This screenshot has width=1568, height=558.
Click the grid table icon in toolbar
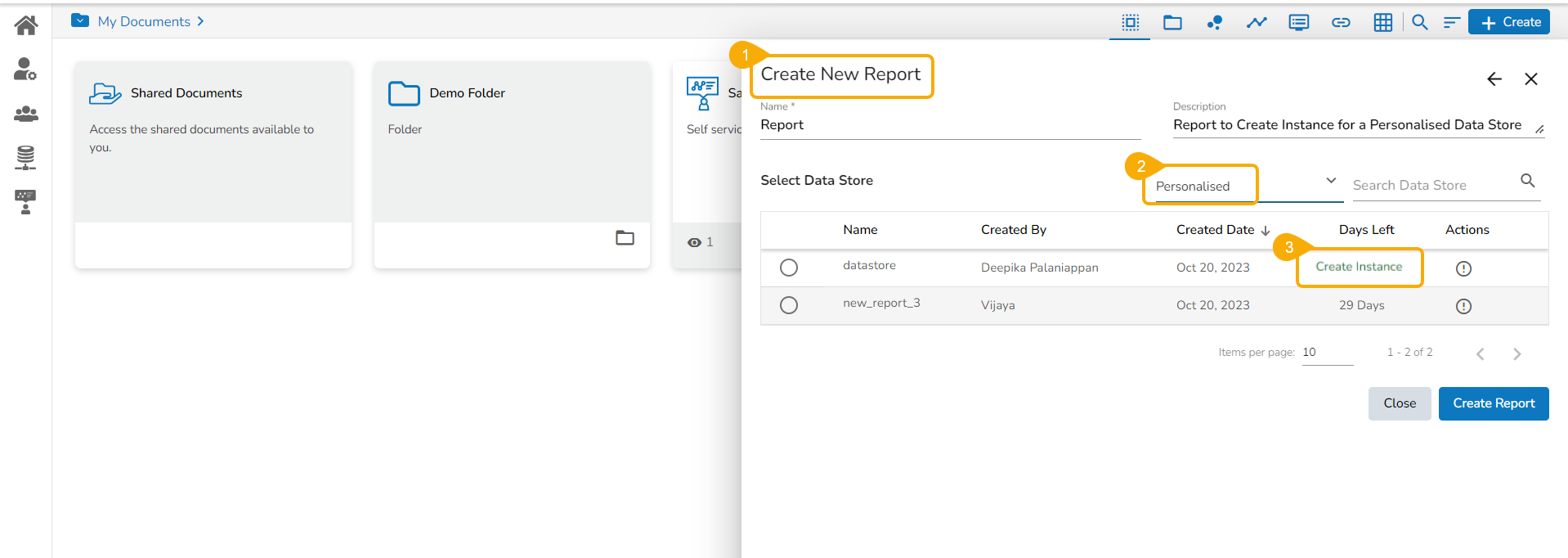pos(1382,22)
